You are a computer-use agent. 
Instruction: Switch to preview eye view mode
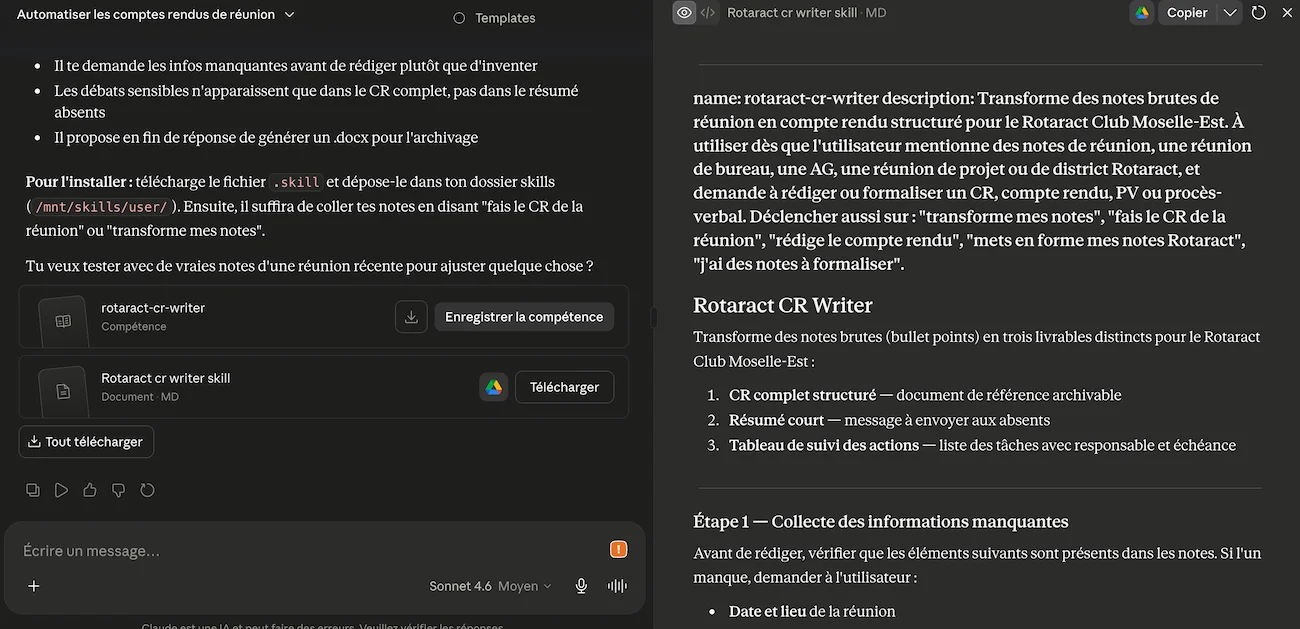684,13
